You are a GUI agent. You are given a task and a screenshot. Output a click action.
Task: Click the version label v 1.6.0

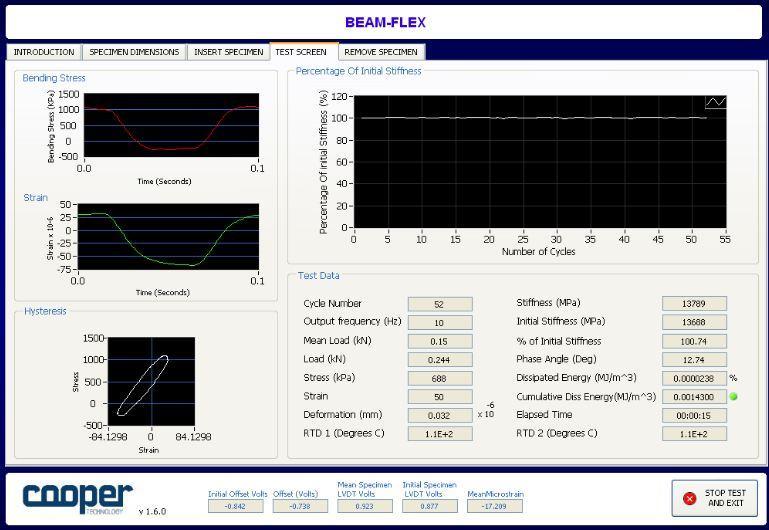[152, 511]
